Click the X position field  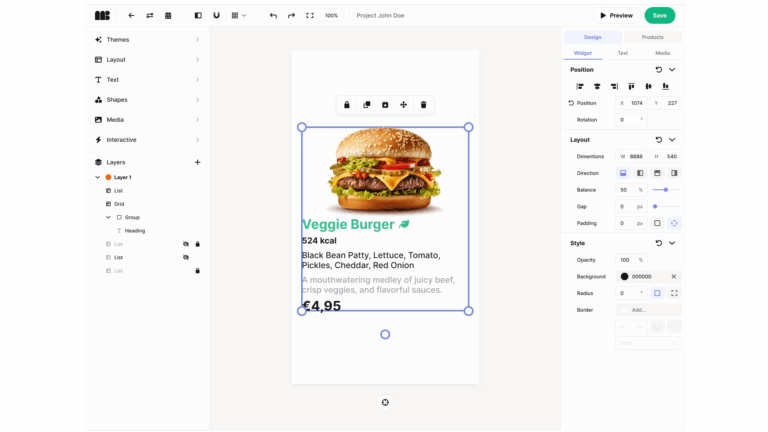click(x=631, y=103)
